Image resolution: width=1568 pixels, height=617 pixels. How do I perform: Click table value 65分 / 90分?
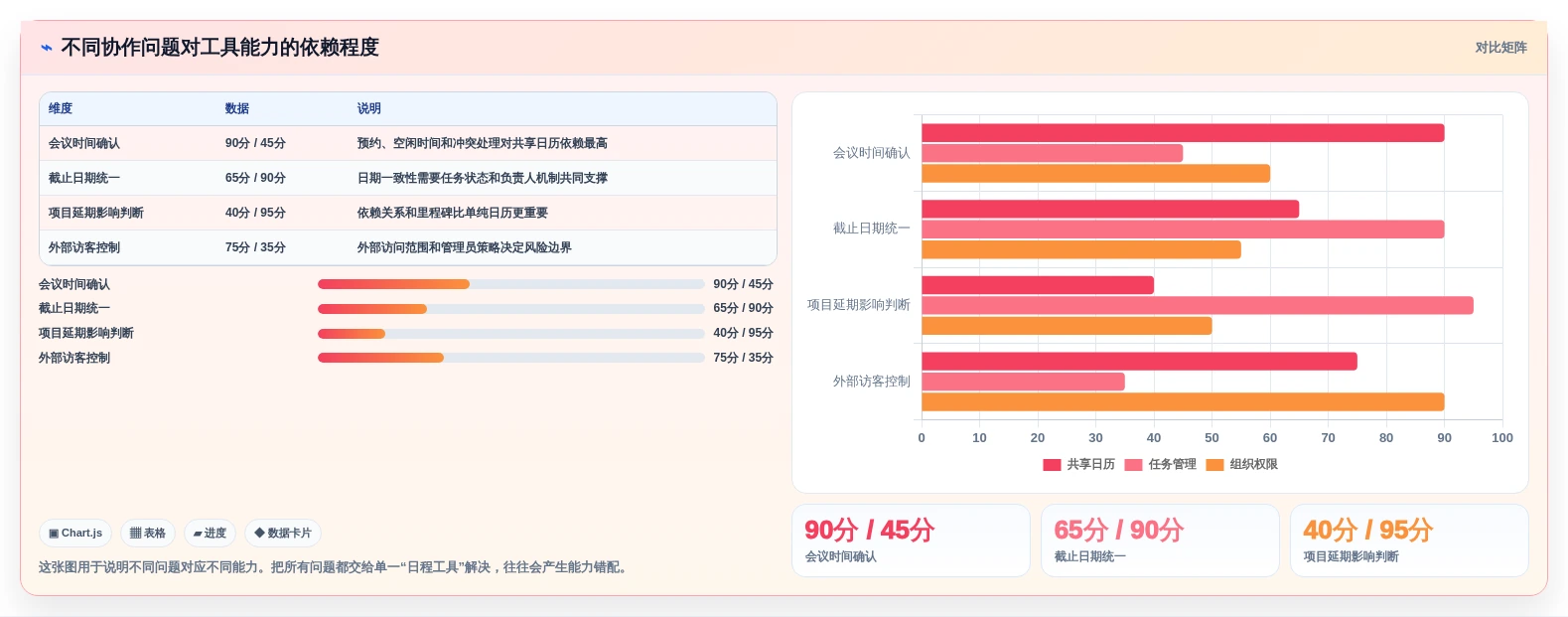coord(255,178)
